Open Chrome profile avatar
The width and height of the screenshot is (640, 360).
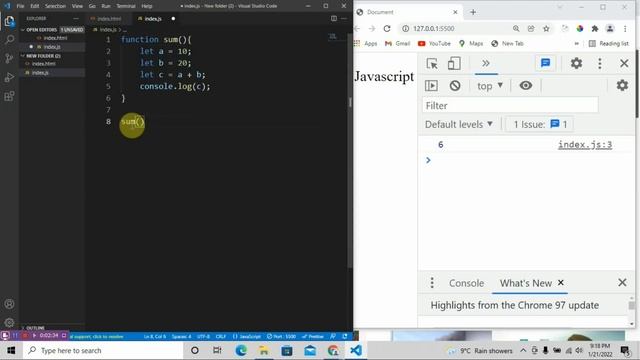[x=610, y=29]
